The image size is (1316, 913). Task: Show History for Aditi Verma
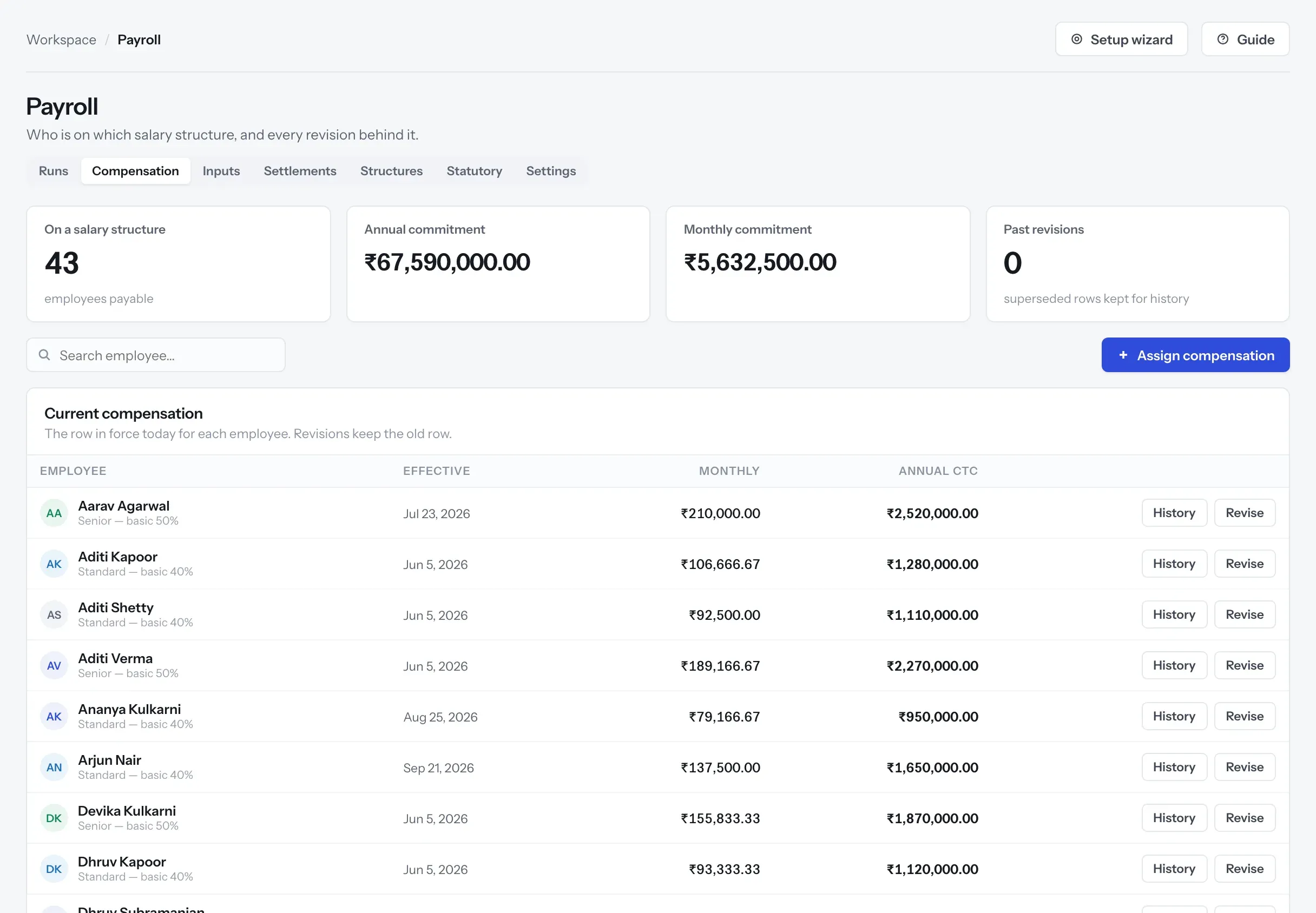[x=1174, y=665]
